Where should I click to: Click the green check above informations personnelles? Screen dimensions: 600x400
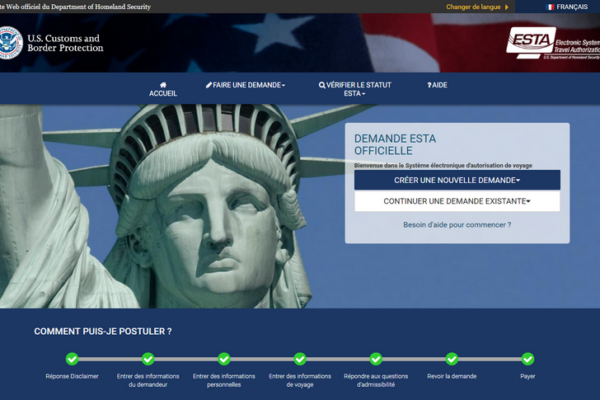coord(224,359)
